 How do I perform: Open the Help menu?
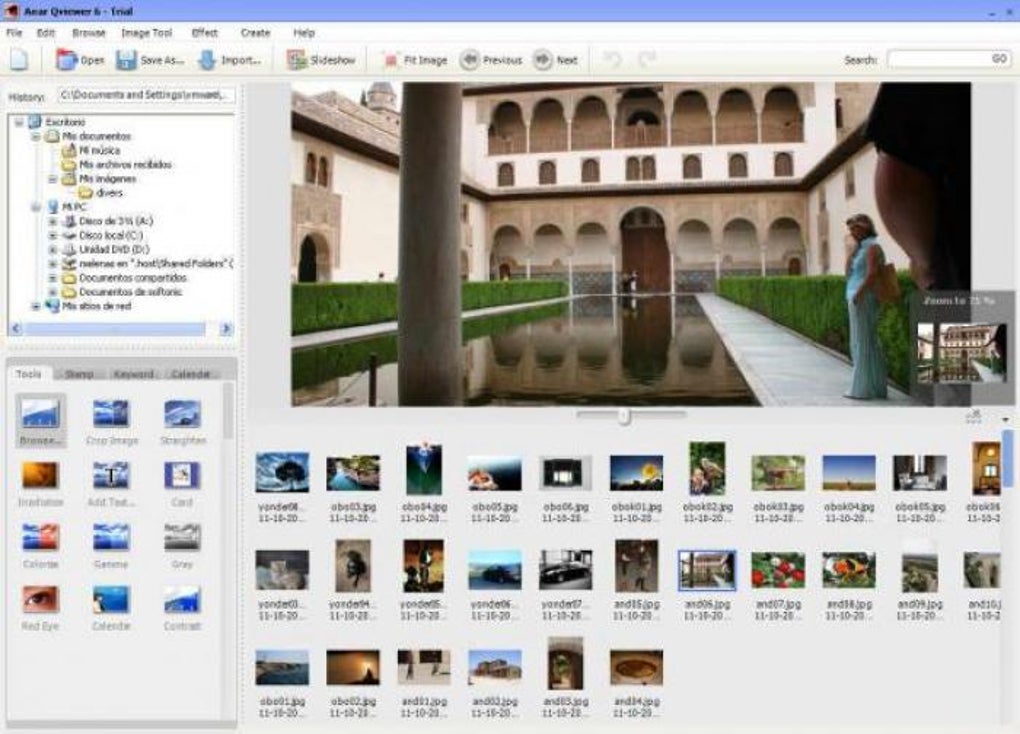click(x=304, y=33)
